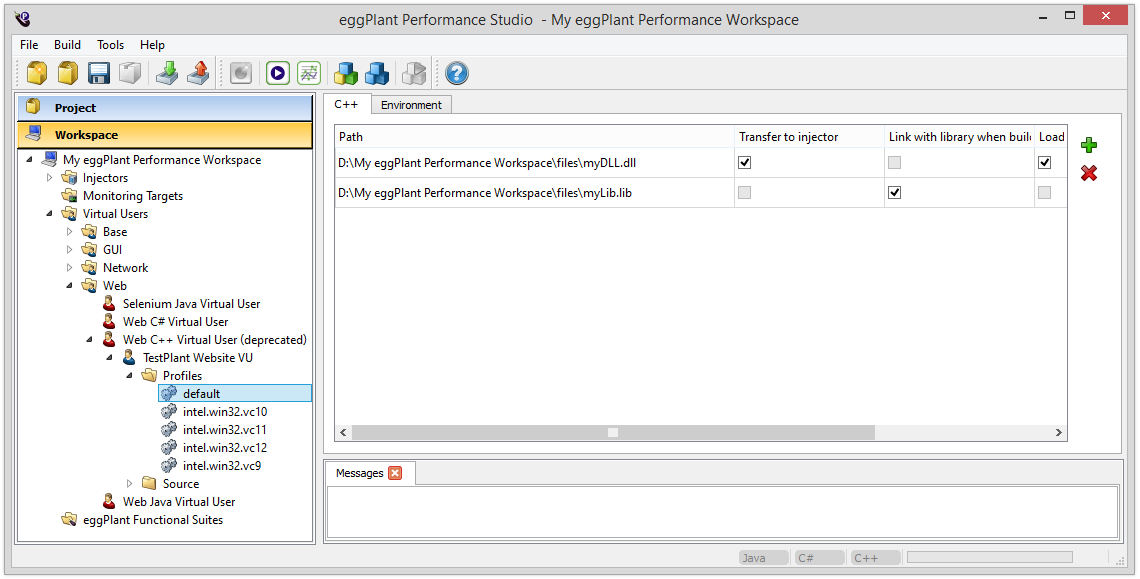Open the Tools menu
This screenshot has height=579, width=1140.
pos(110,45)
